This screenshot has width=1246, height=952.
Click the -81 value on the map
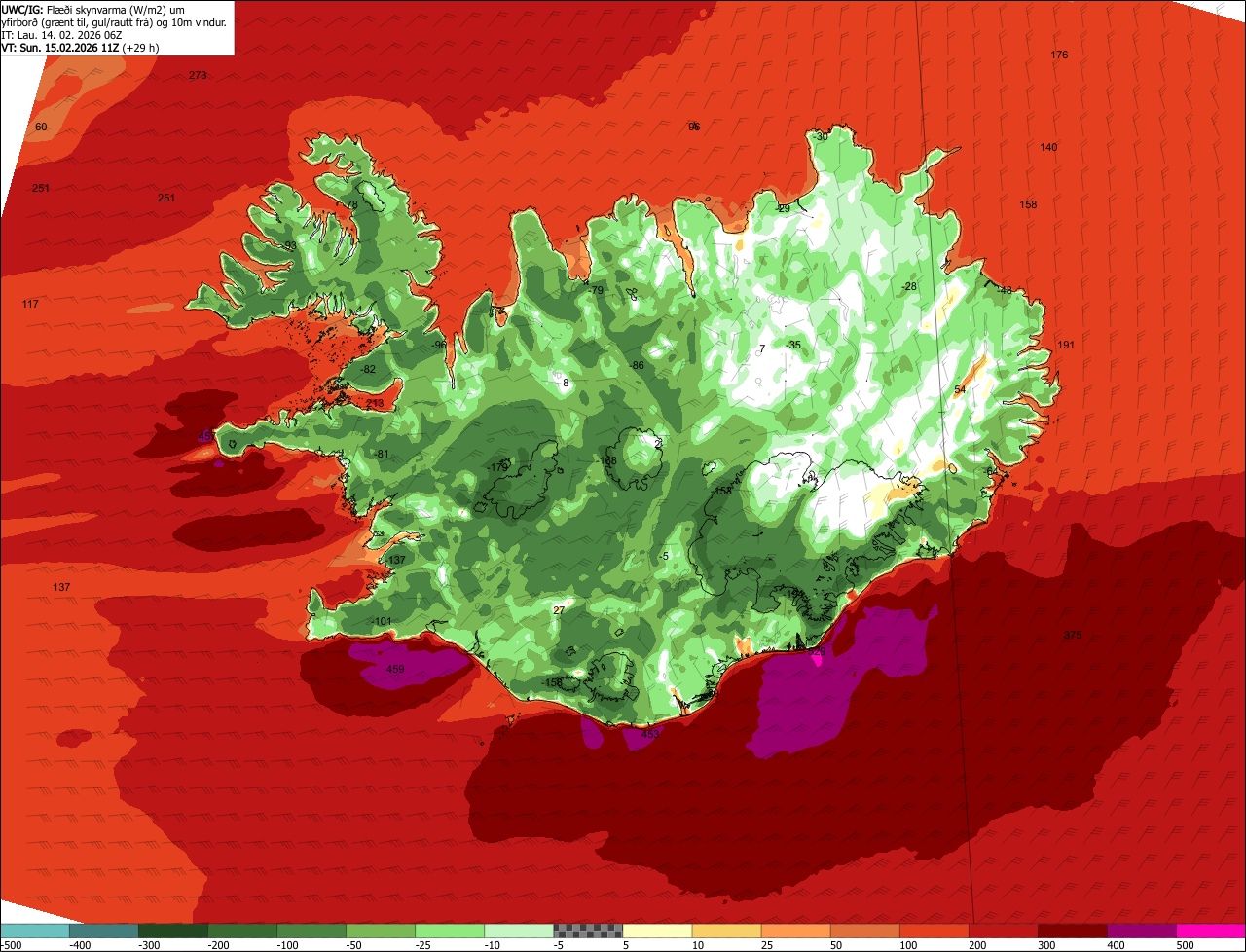(381, 454)
